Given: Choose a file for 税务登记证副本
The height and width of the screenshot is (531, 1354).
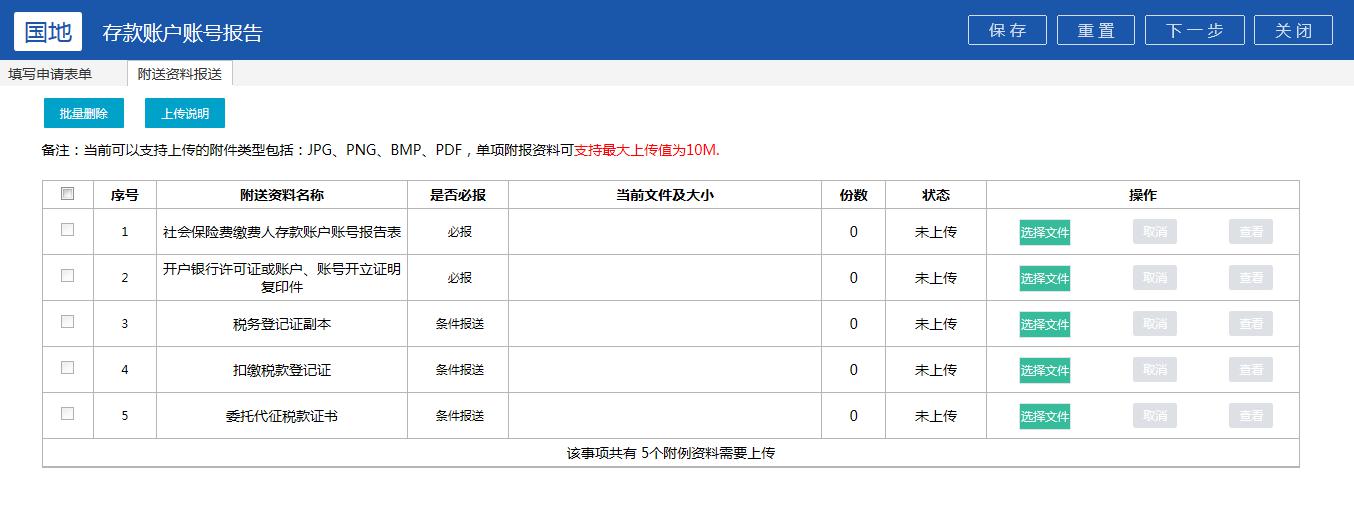Looking at the screenshot, I should (1045, 324).
